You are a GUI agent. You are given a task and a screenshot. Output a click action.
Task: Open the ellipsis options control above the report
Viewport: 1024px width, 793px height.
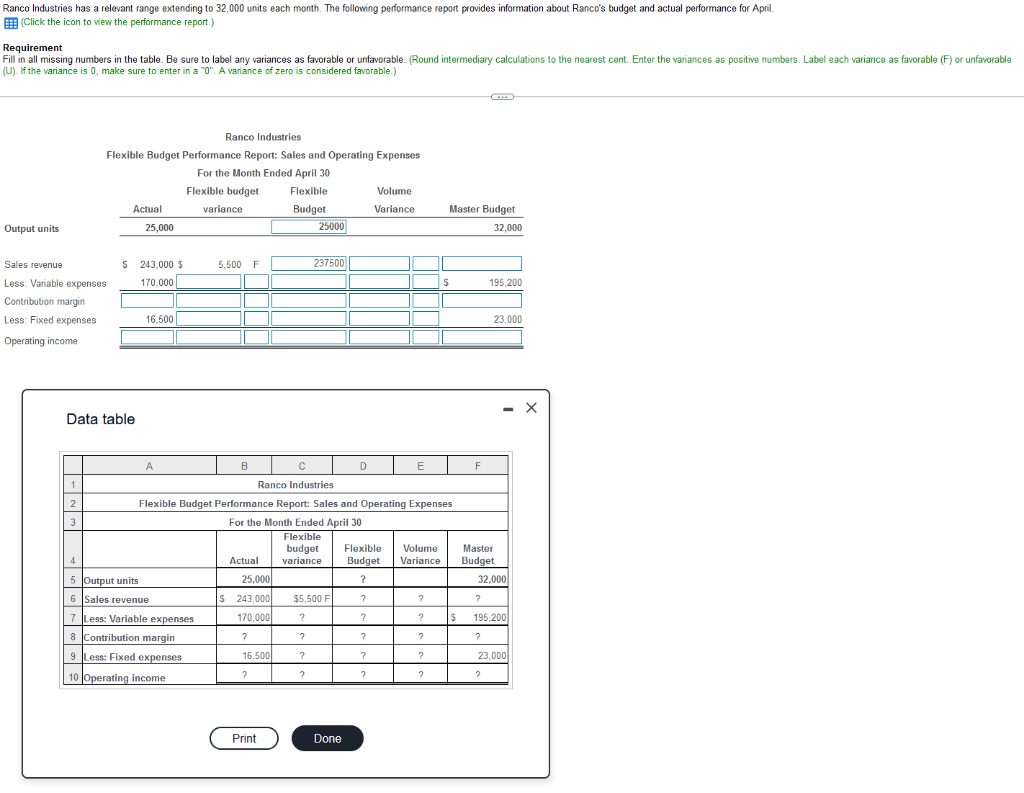[504, 96]
